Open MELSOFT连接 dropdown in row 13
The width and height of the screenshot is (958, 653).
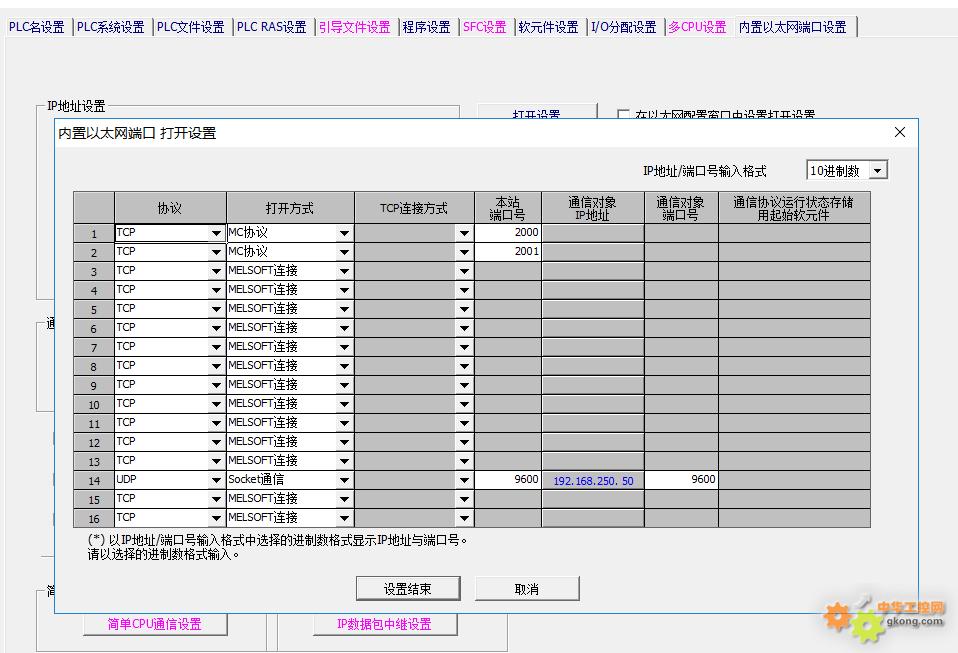[344, 461]
